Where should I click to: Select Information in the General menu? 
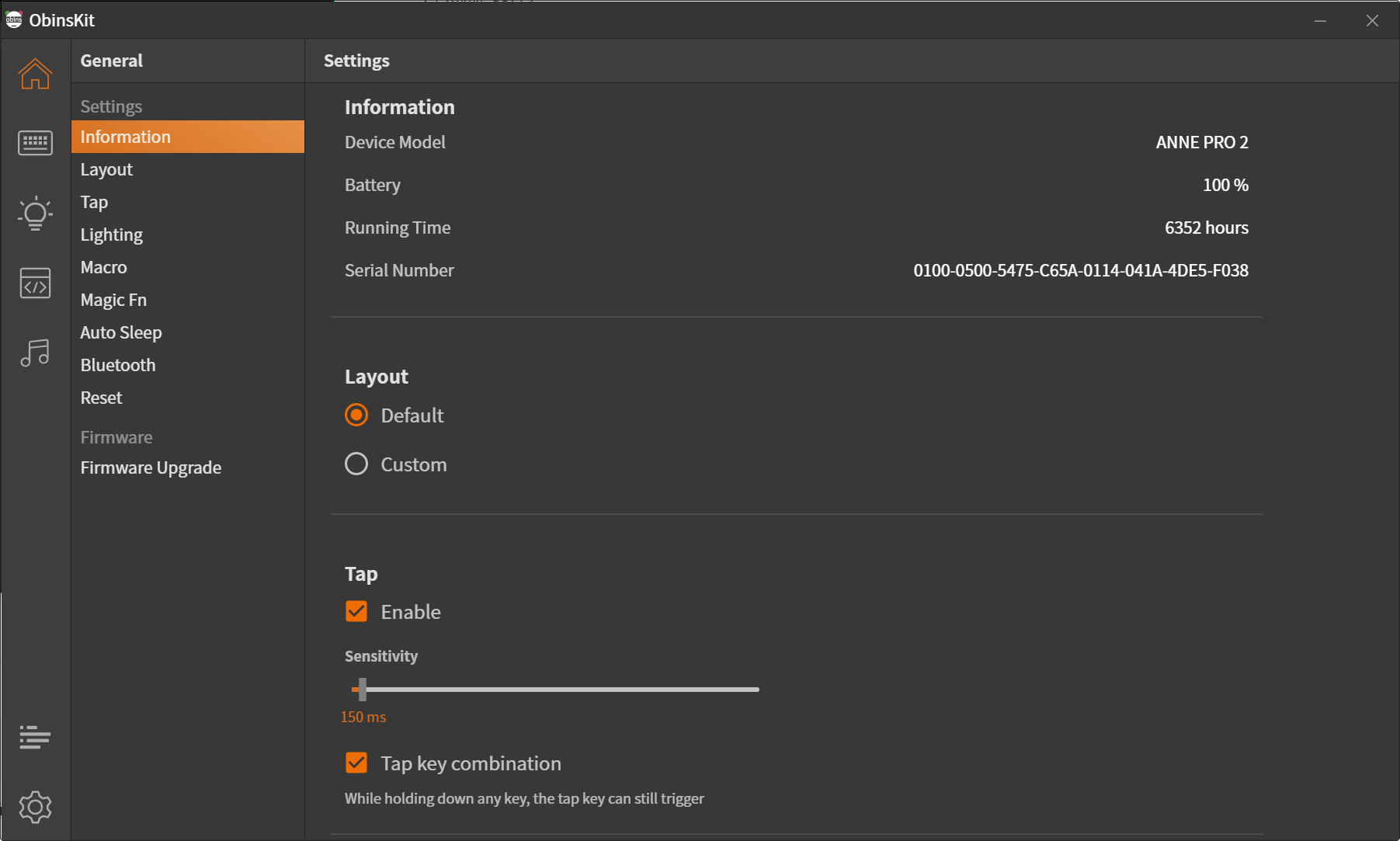click(x=188, y=137)
